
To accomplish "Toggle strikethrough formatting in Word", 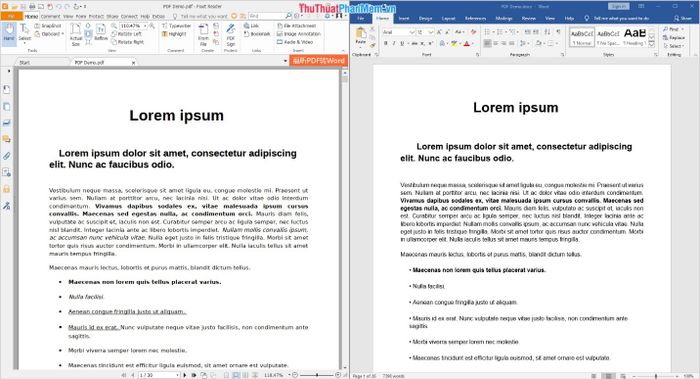I will [x=414, y=43].
